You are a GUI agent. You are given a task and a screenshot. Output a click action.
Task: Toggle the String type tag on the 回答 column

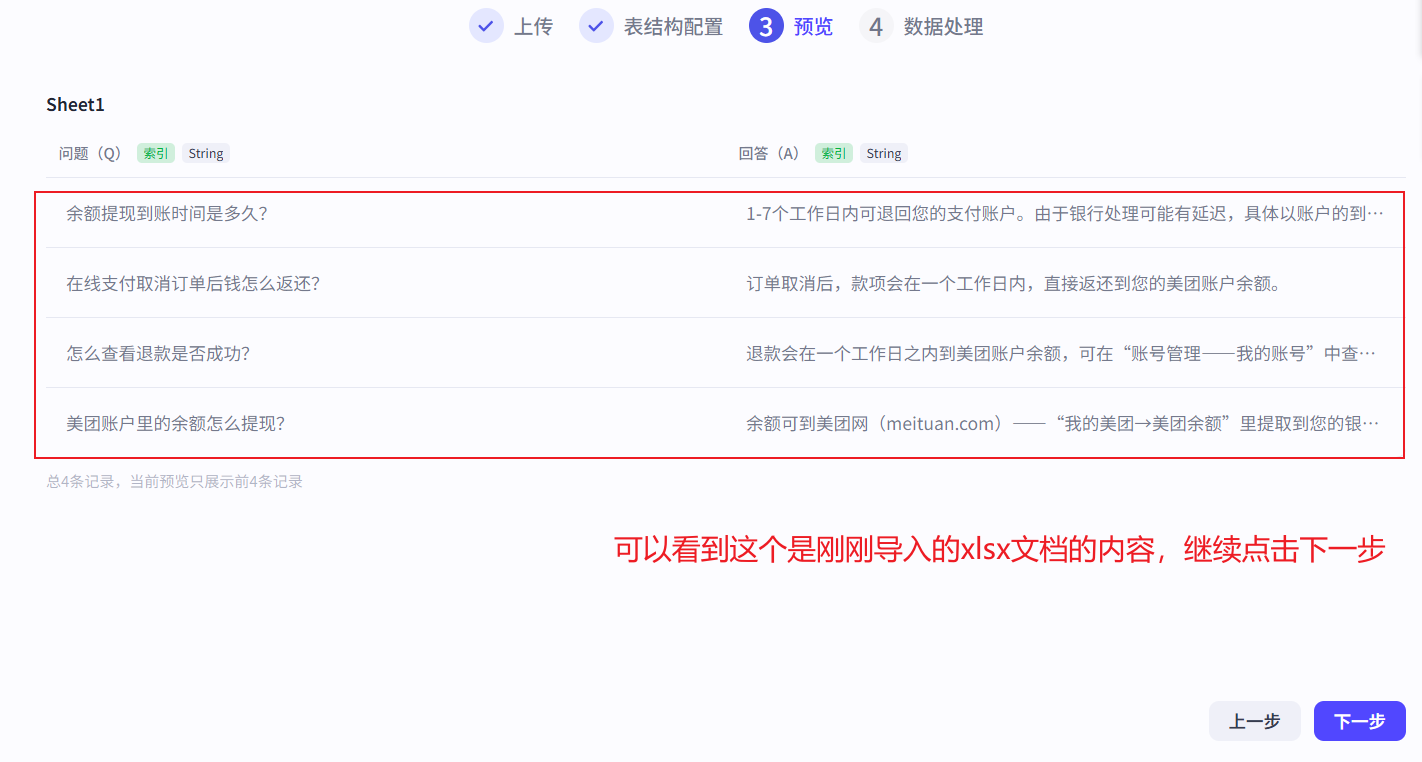click(884, 153)
